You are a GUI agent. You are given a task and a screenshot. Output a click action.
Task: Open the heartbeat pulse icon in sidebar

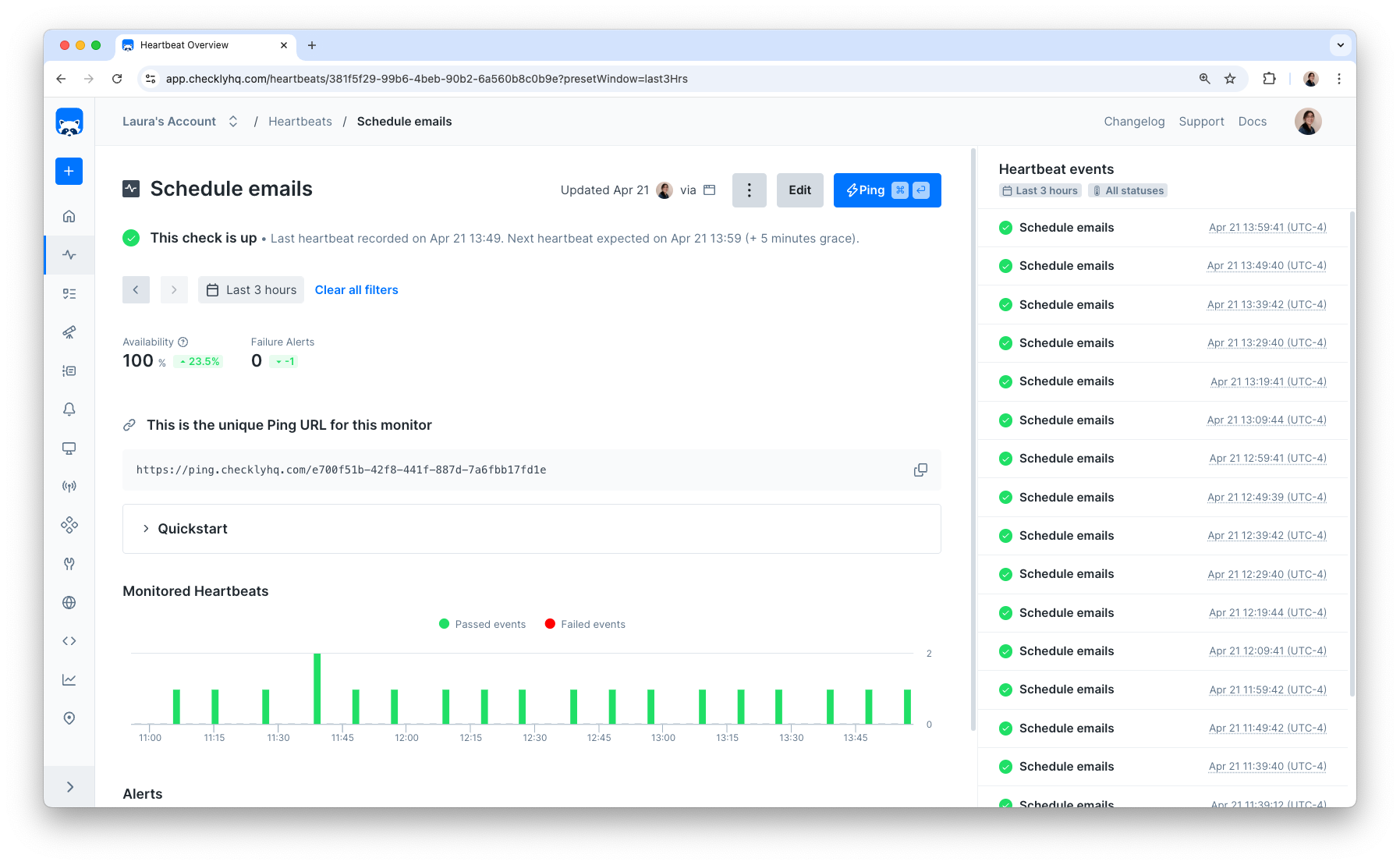(69, 254)
